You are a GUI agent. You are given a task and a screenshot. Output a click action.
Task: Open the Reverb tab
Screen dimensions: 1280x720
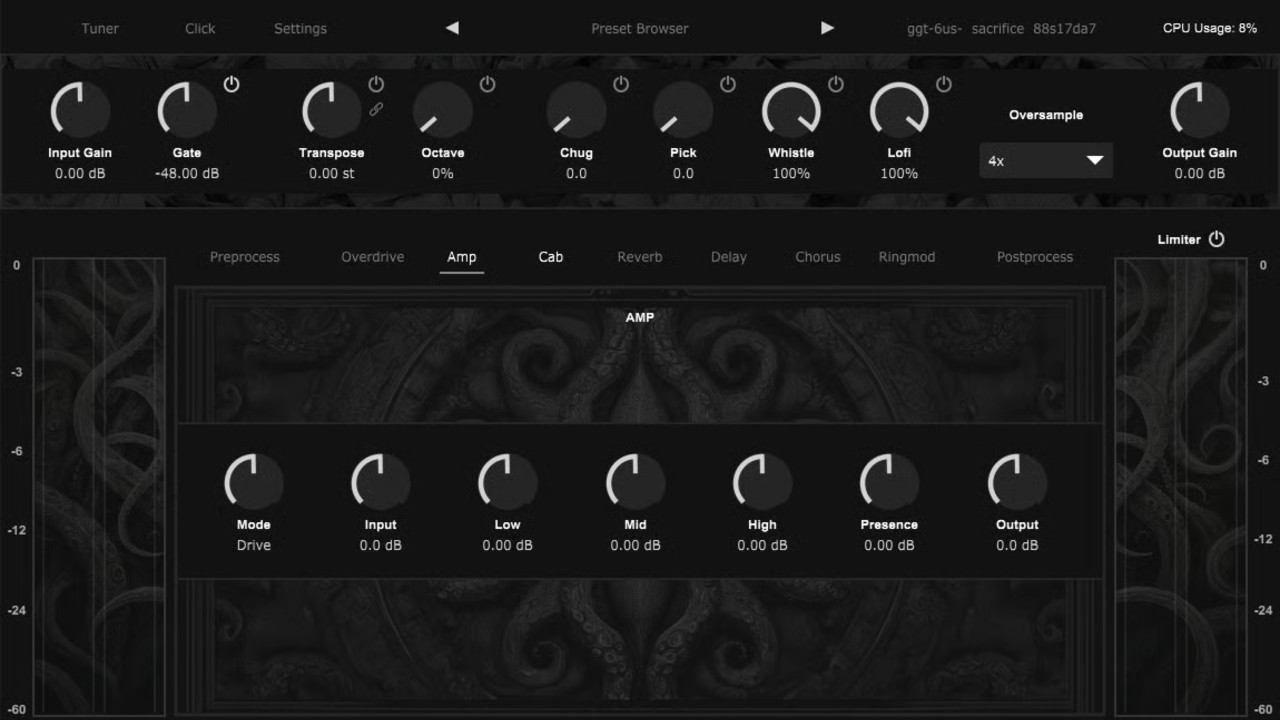(x=639, y=257)
